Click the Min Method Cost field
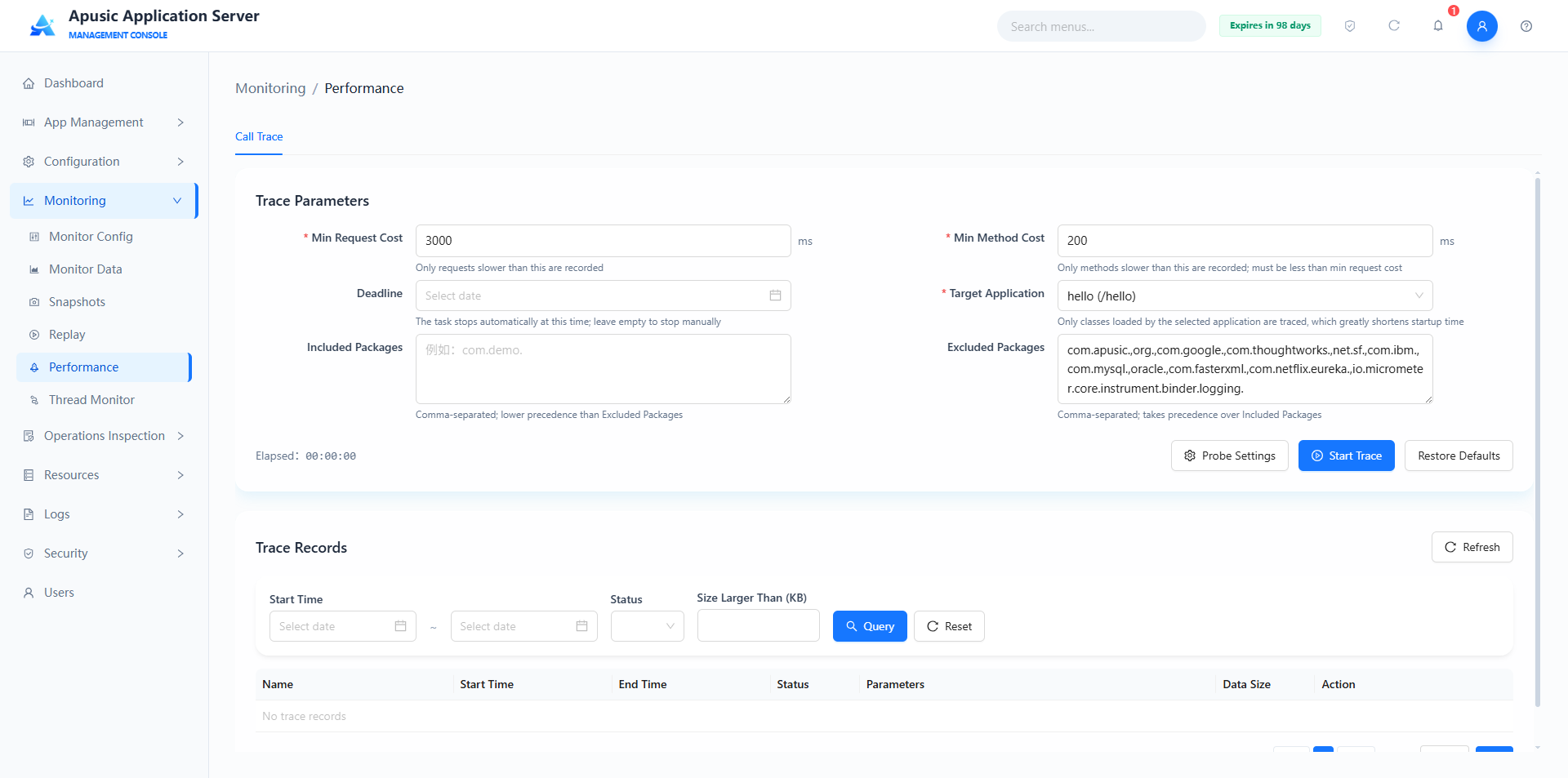This screenshot has height=778, width=1568. point(1245,241)
